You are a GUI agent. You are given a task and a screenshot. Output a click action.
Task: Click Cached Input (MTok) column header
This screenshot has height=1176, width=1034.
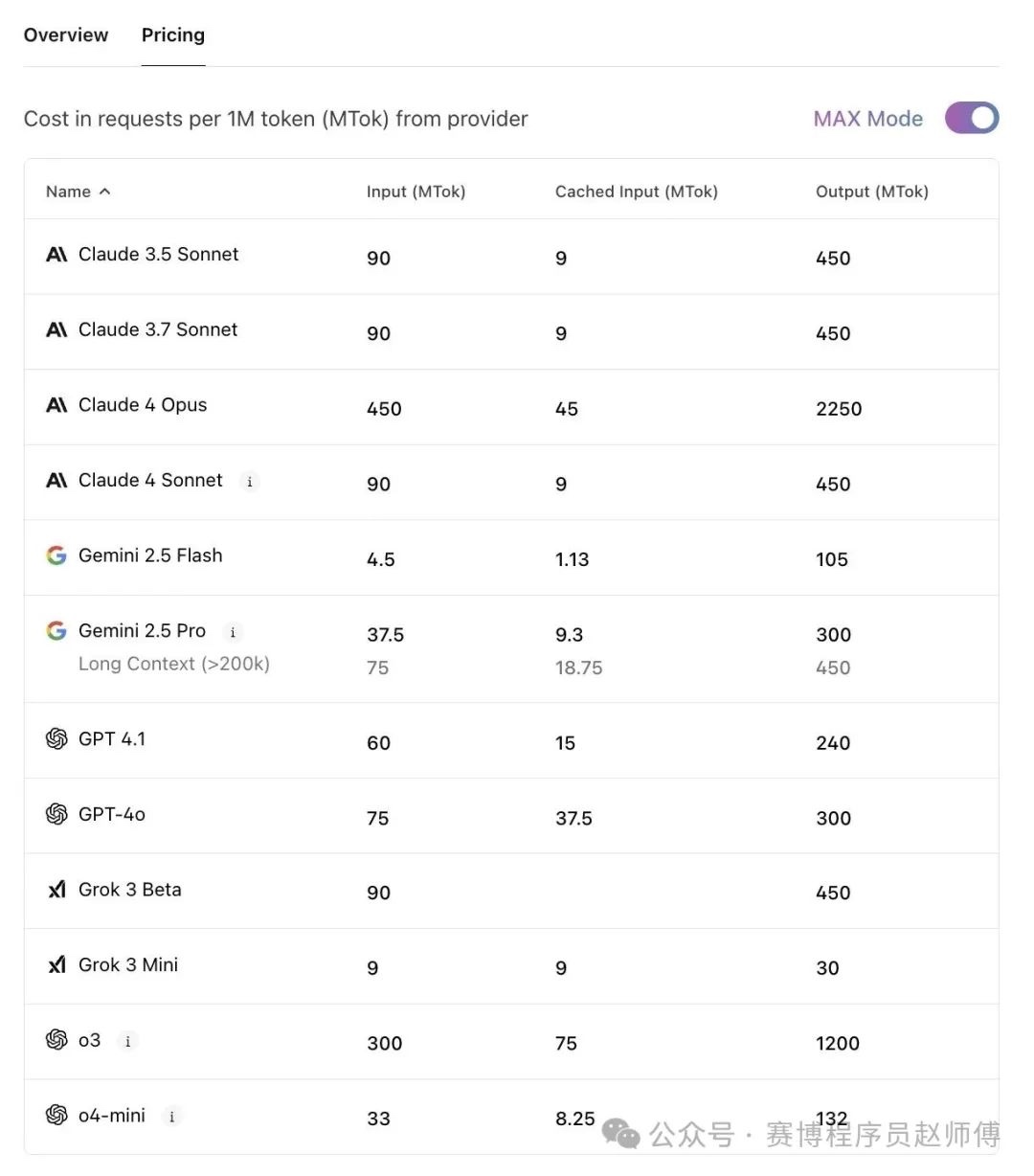point(637,192)
